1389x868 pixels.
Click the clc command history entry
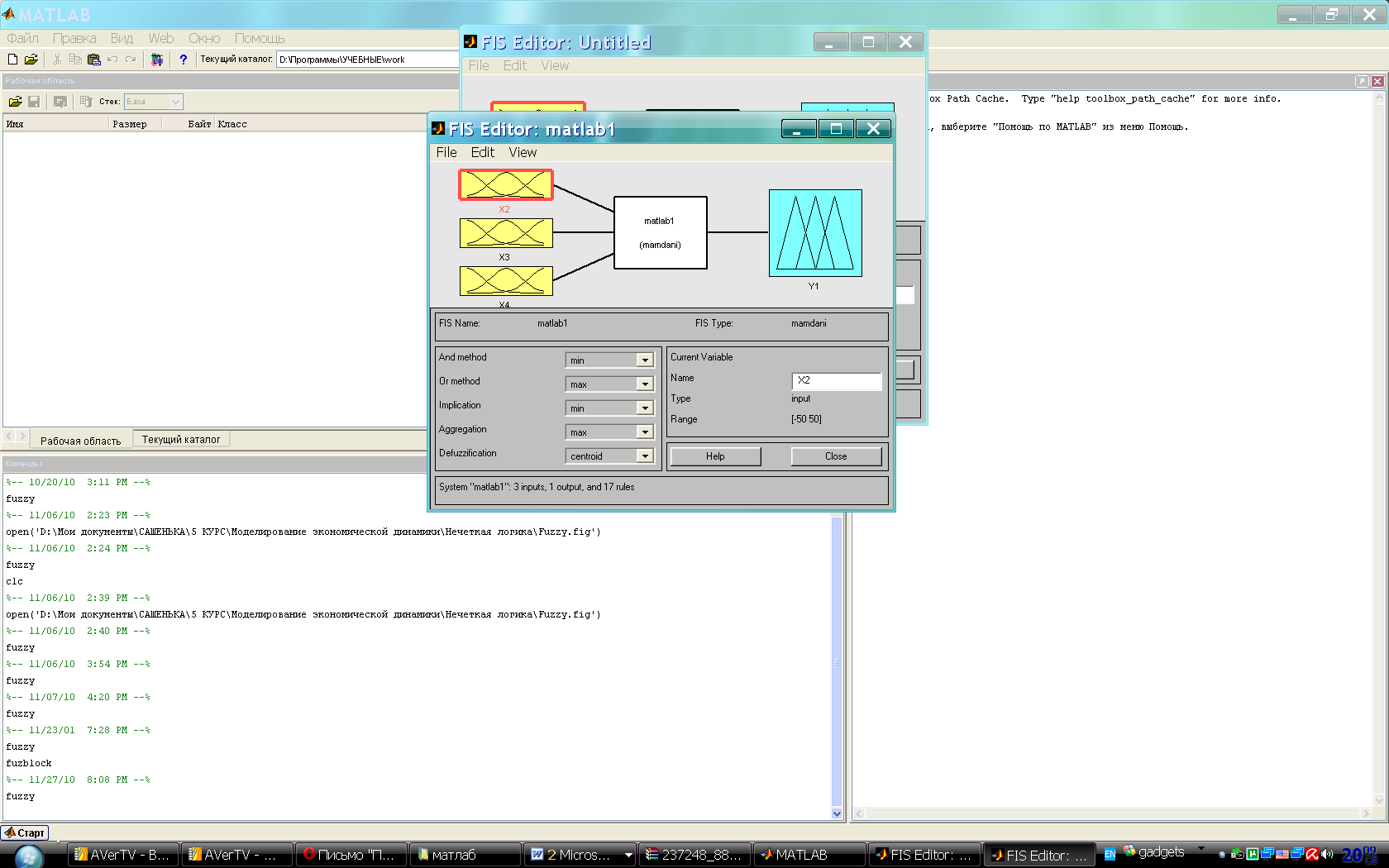coord(15,581)
